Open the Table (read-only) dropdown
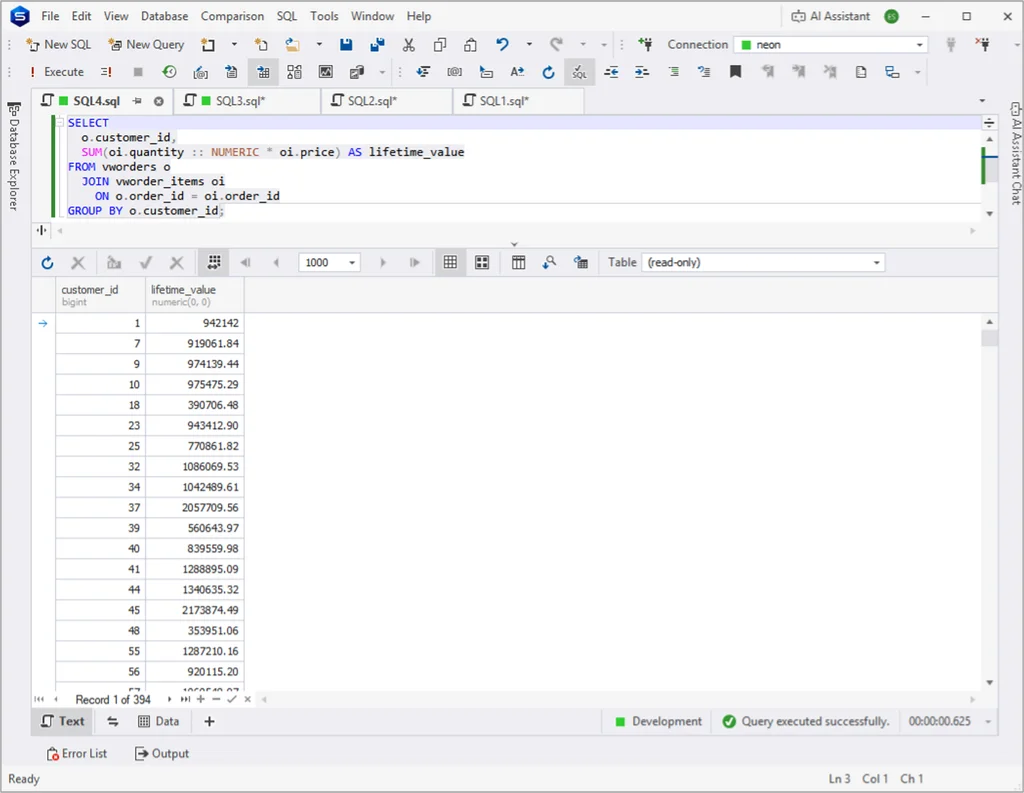Image resolution: width=1024 pixels, height=793 pixels. click(x=876, y=263)
